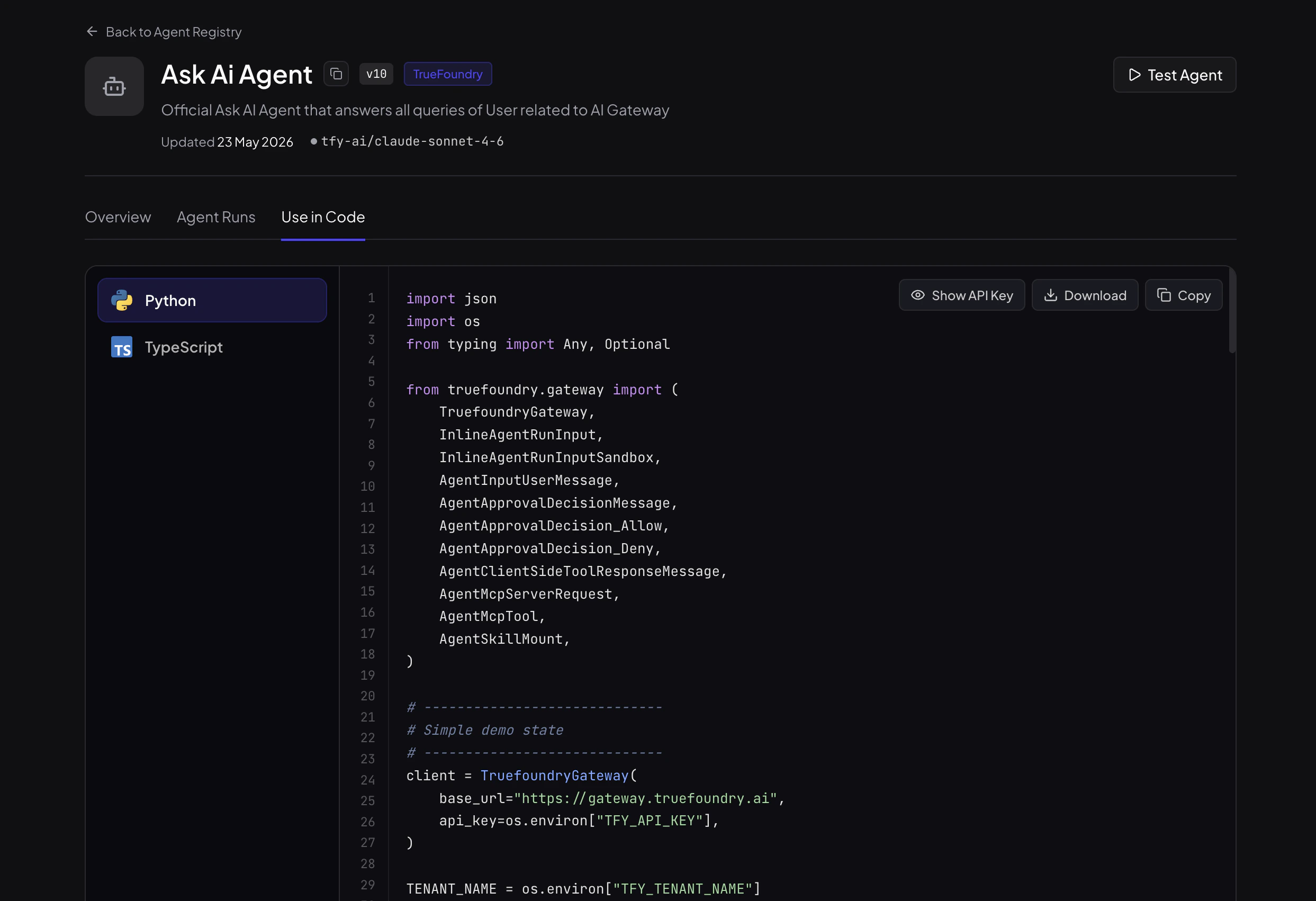Click the 'import json' code line

[x=450, y=299]
